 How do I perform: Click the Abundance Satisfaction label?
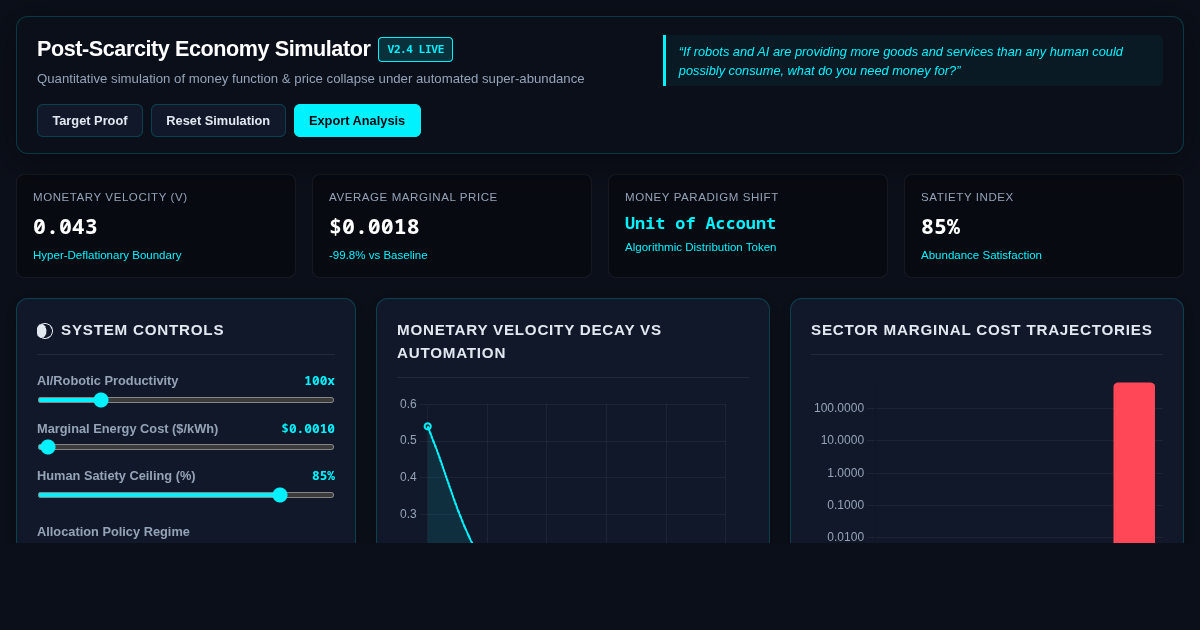point(981,255)
